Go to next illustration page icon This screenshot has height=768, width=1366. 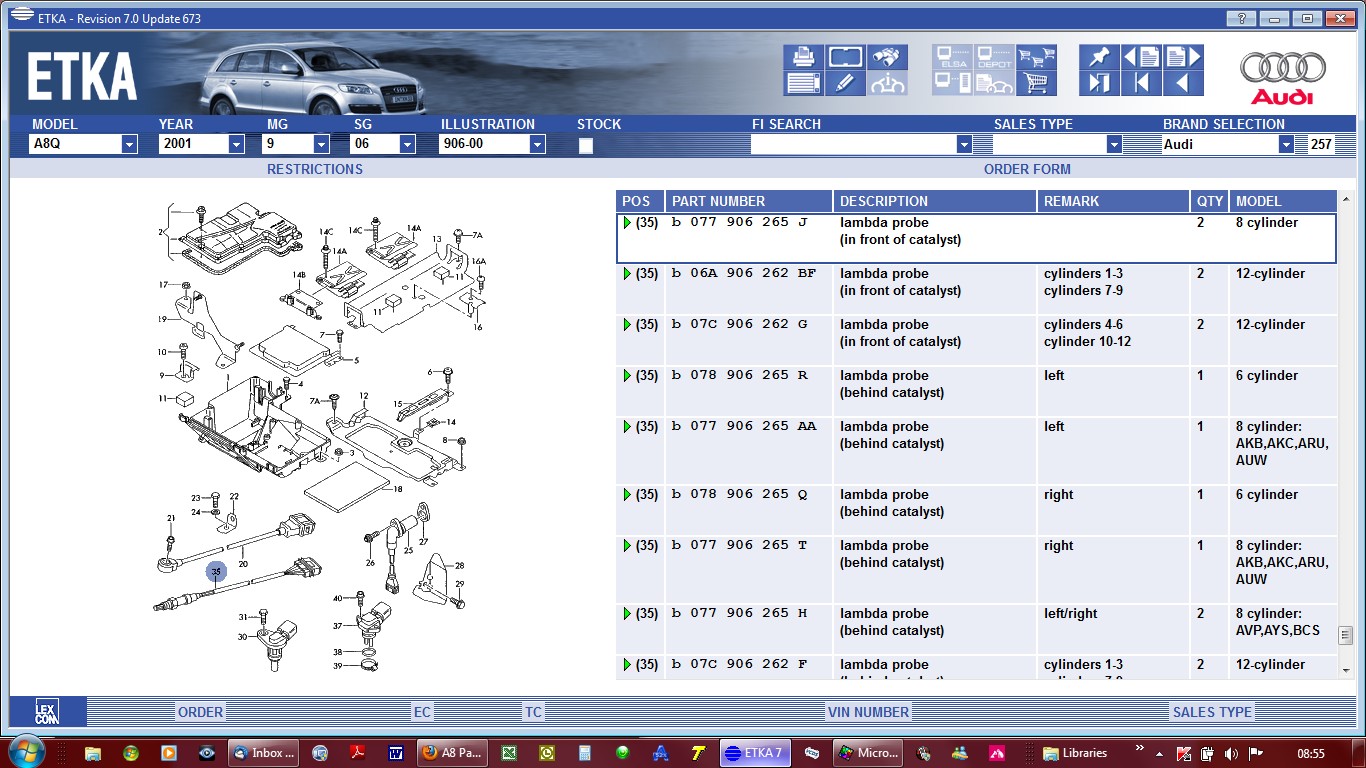click(x=1183, y=57)
